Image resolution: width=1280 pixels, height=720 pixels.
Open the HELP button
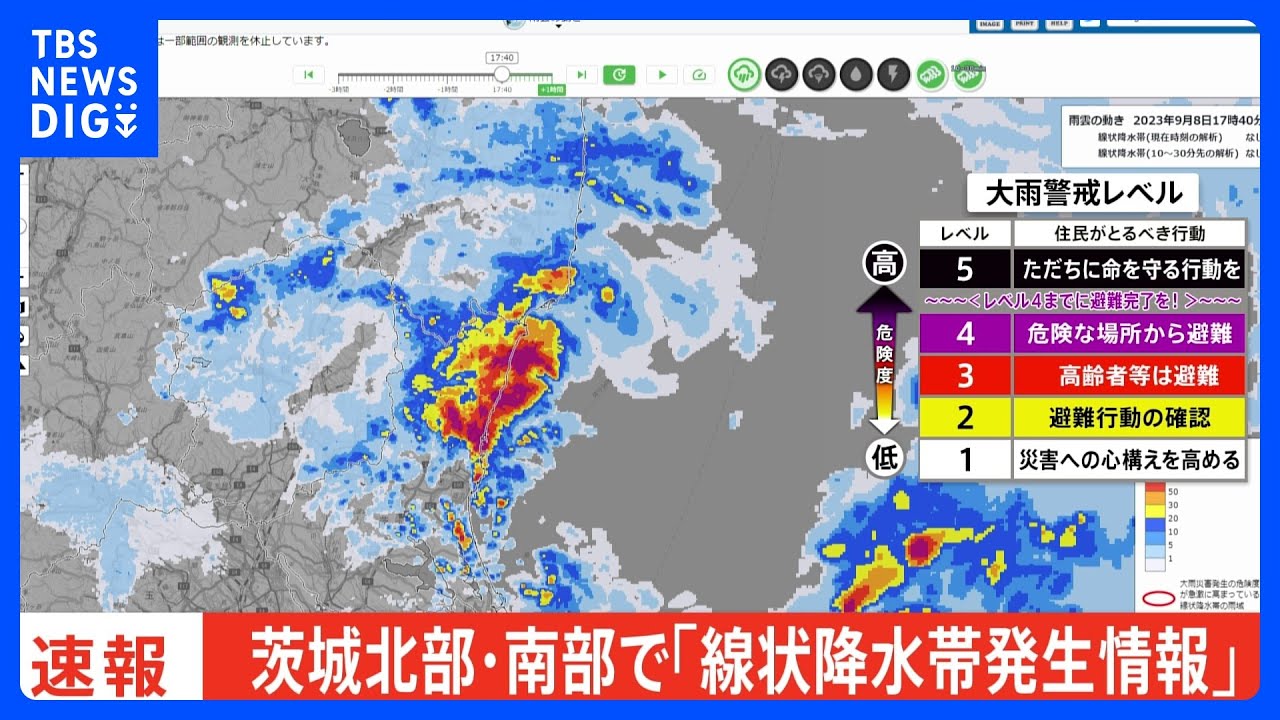(x=1060, y=23)
